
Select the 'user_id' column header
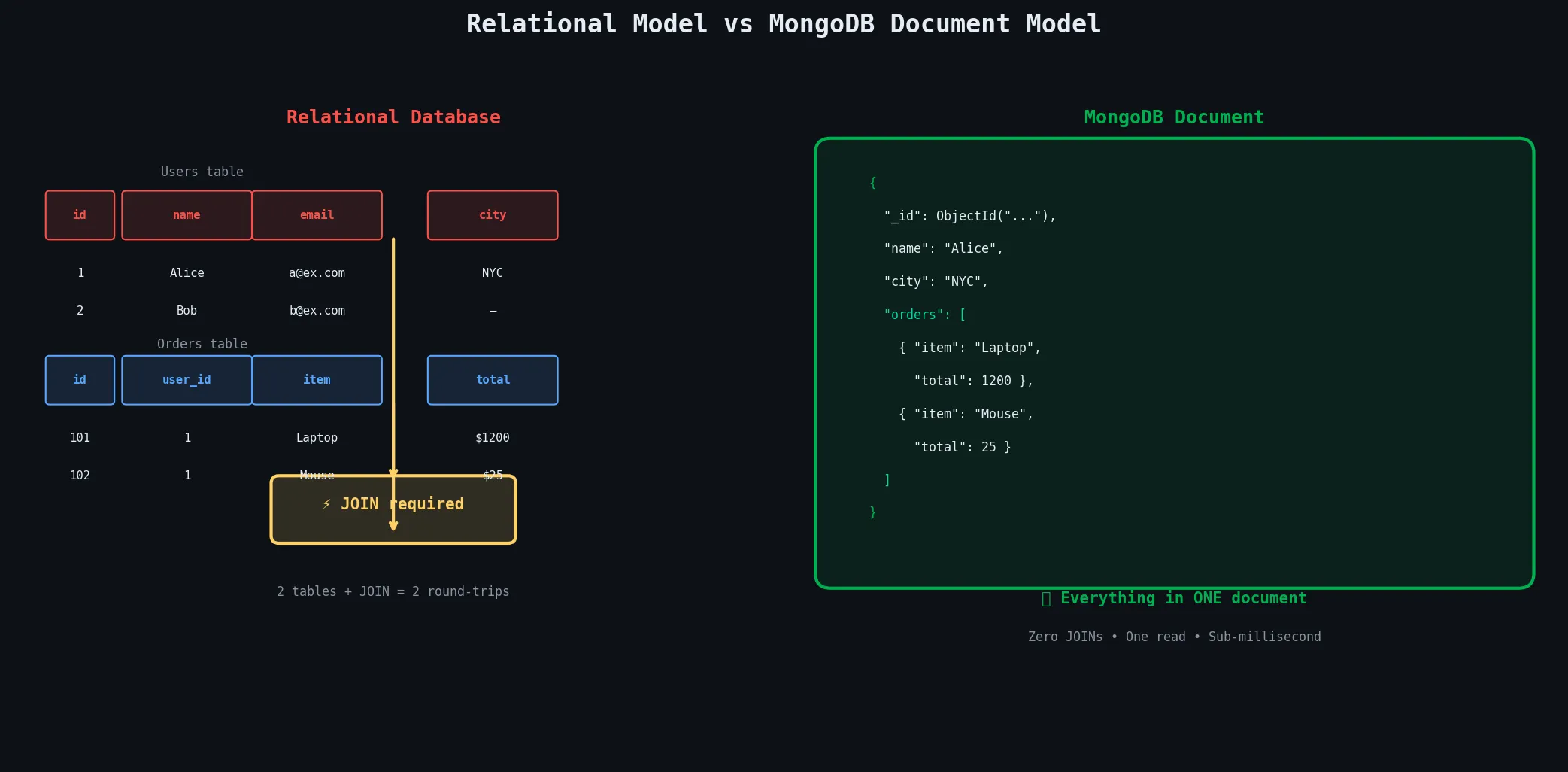point(187,380)
